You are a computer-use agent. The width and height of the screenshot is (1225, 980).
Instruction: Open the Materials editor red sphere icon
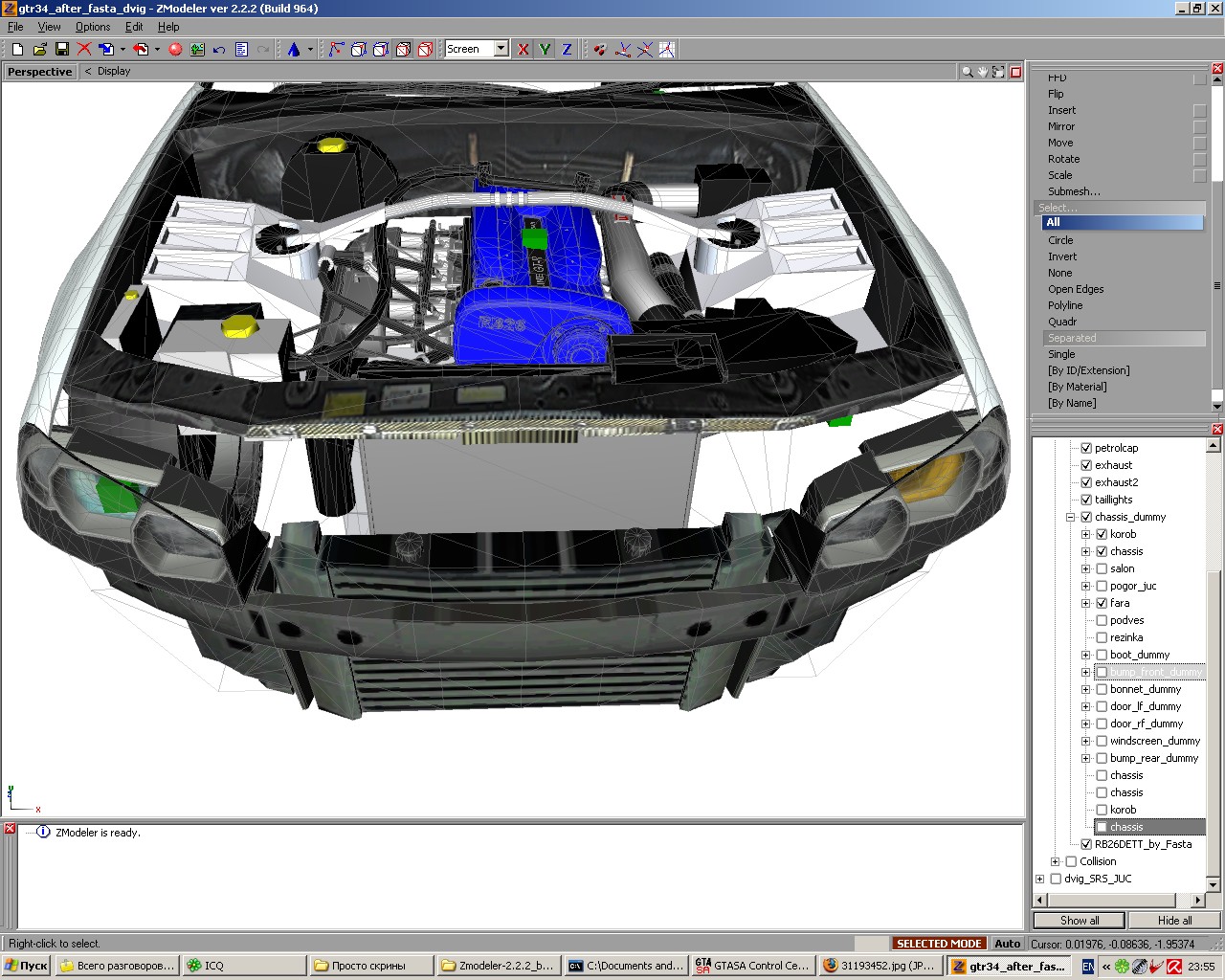click(175, 49)
